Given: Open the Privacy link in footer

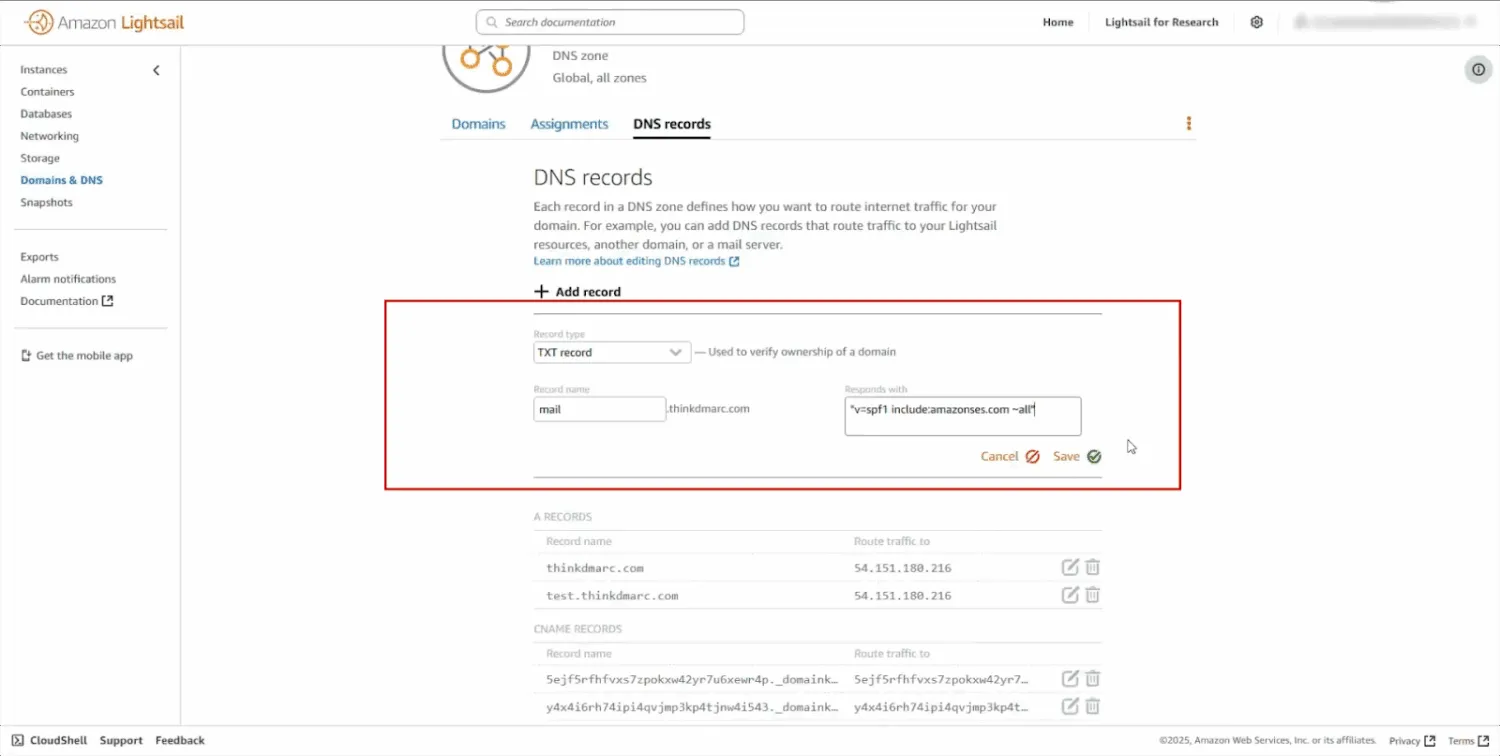Looking at the screenshot, I should 1412,741.
